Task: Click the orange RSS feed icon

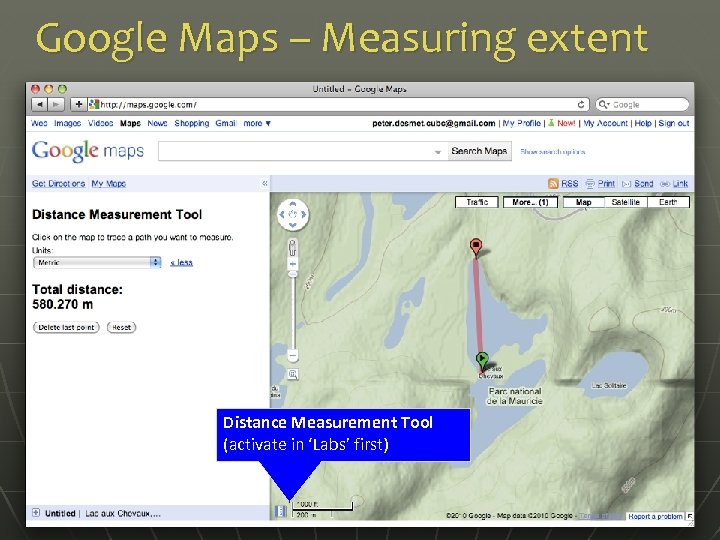Action: coord(553,184)
